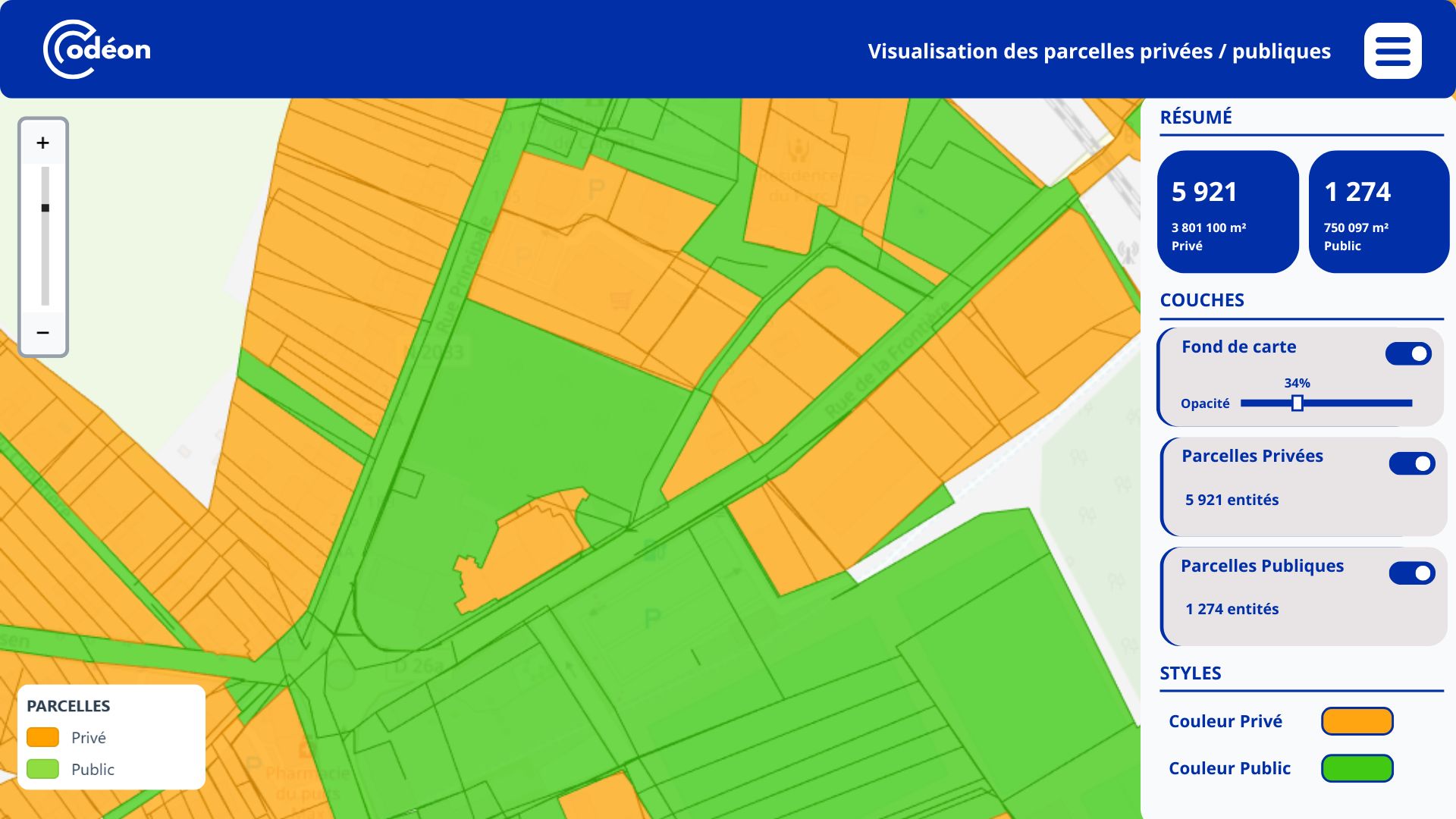
Task: Click the 'Public' legend entry text
Action: pyautogui.click(x=93, y=770)
